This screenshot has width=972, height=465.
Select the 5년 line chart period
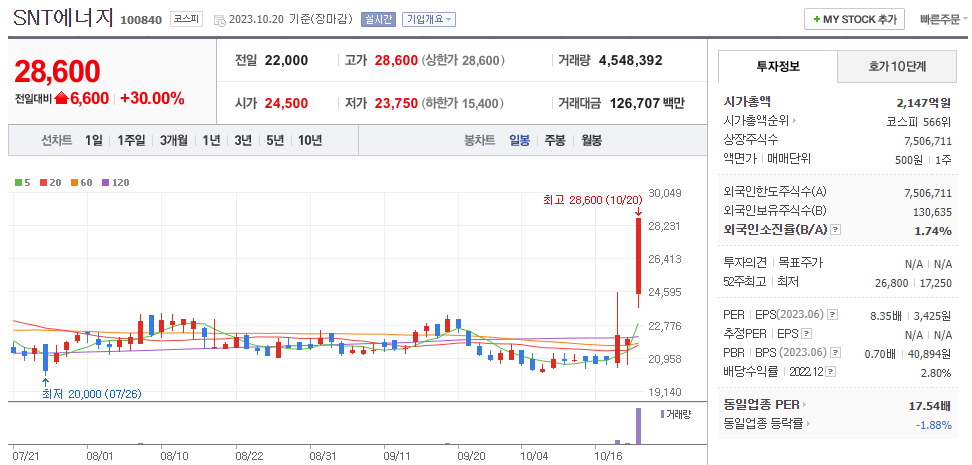(x=275, y=140)
